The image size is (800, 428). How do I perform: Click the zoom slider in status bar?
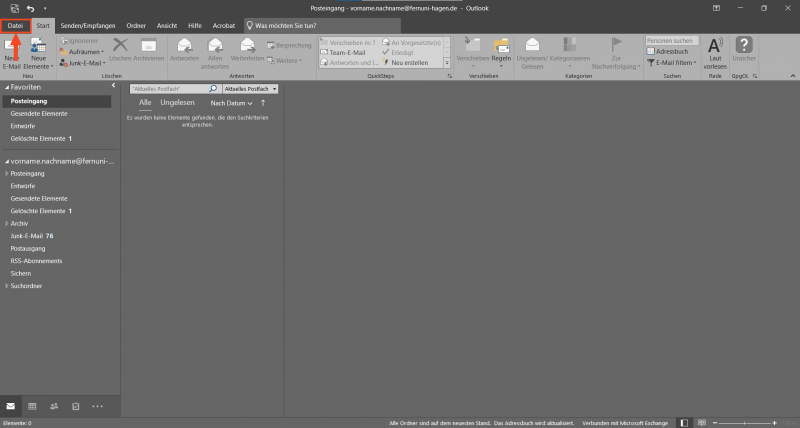pos(745,423)
